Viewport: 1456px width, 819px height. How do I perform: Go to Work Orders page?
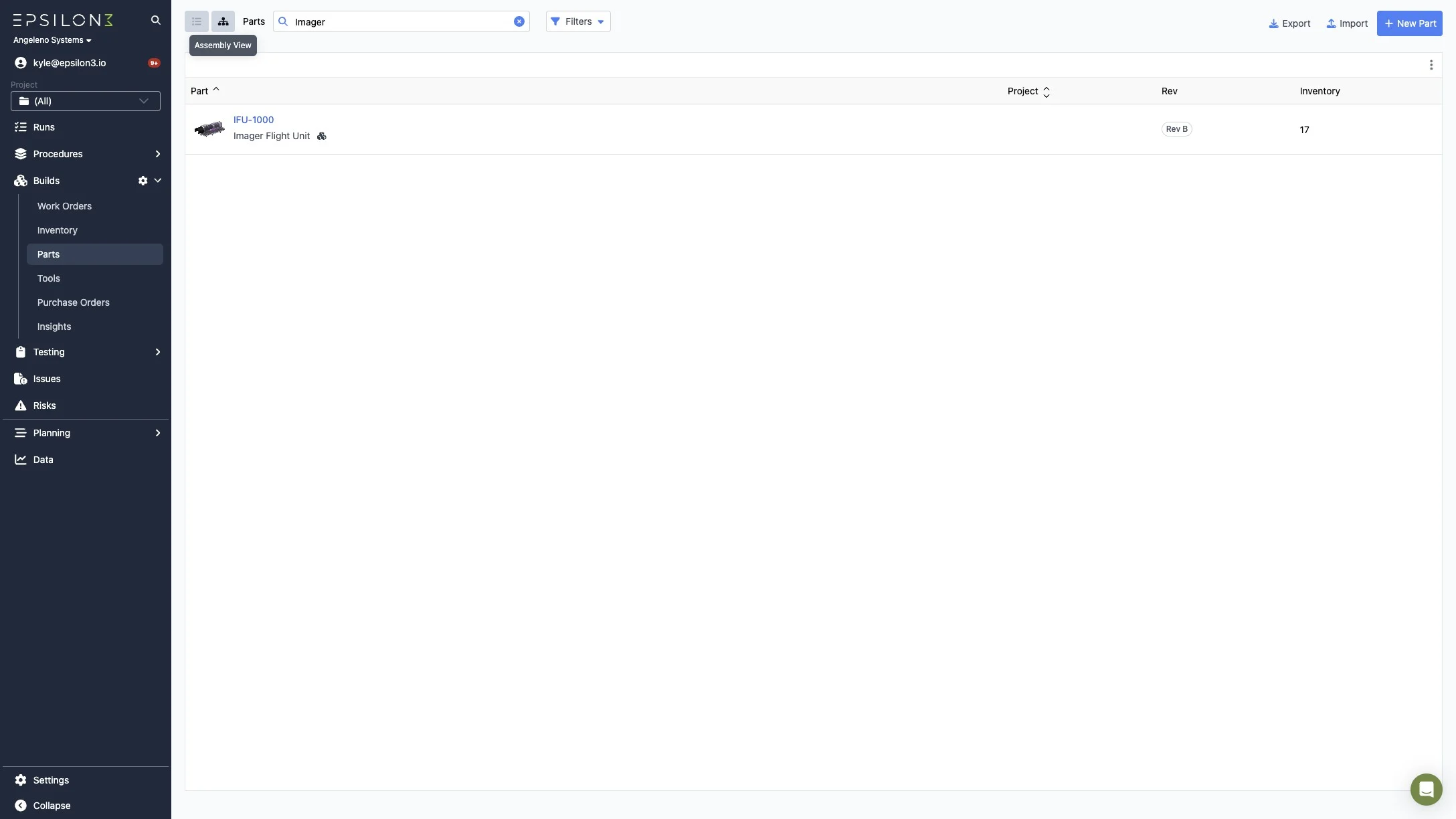(x=64, y=206)
